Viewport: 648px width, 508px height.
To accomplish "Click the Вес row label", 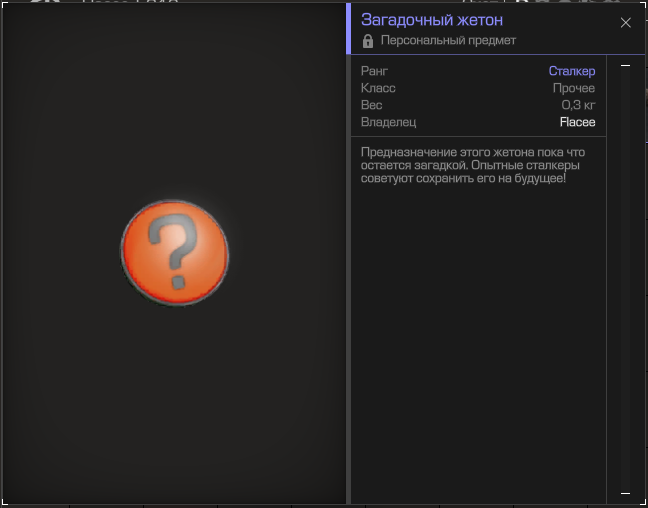I will pos(371,105).
